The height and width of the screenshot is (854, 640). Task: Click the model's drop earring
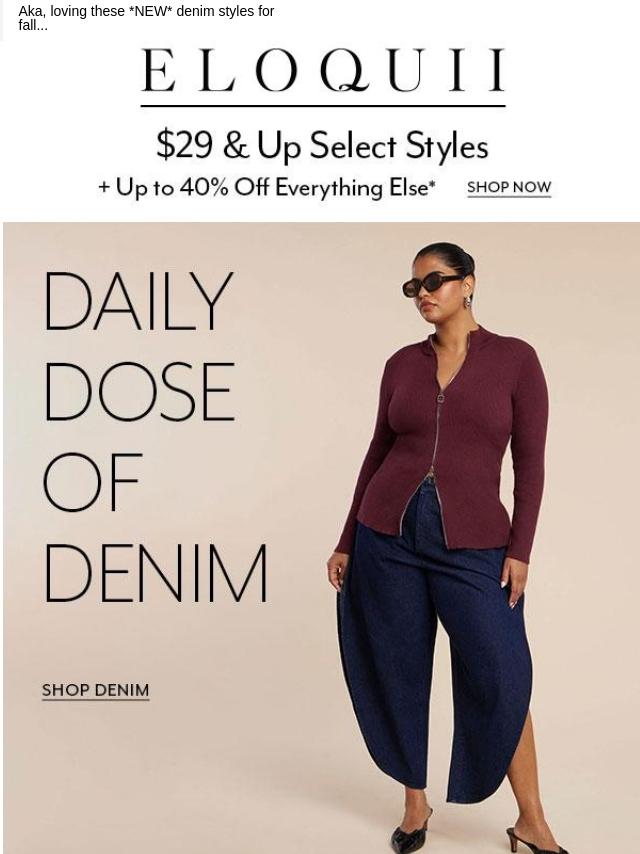click(x=466, y=302)
